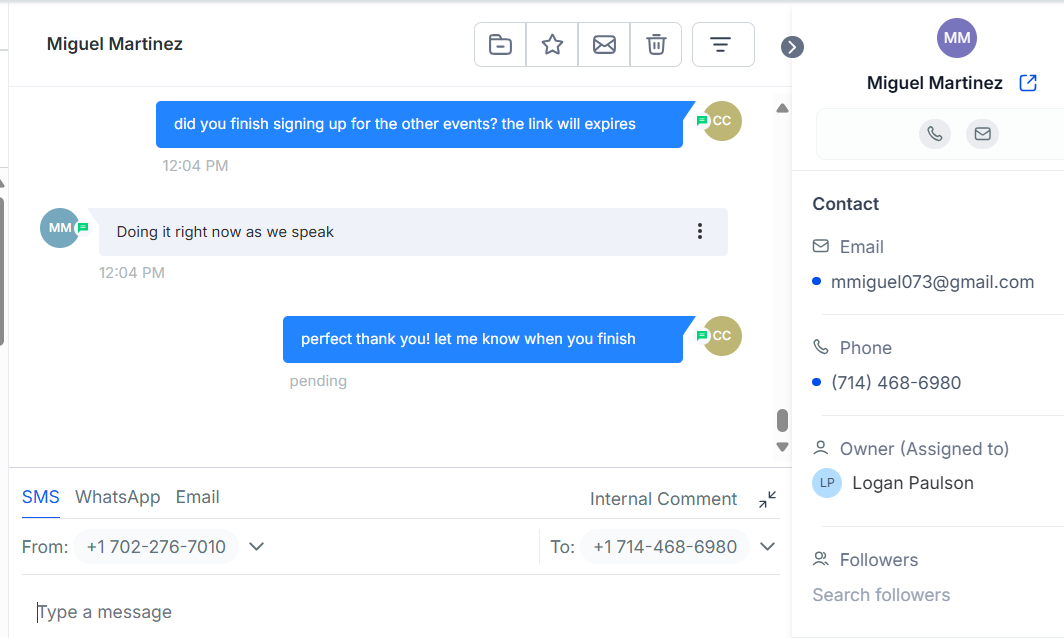Click the envelope mark-unread icon in header
The height and width of the screenshot is (638, 1064).
pos(604,45)
